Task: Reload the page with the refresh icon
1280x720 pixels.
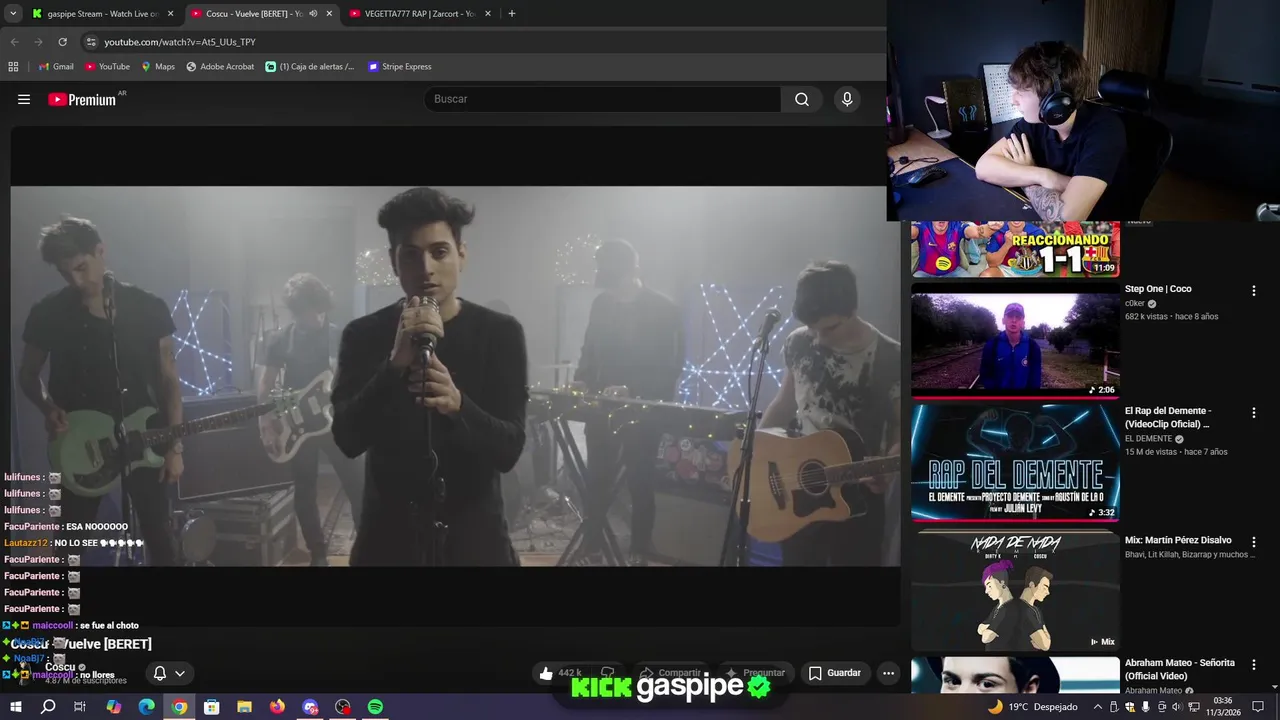Action: [x=62, y=42]
